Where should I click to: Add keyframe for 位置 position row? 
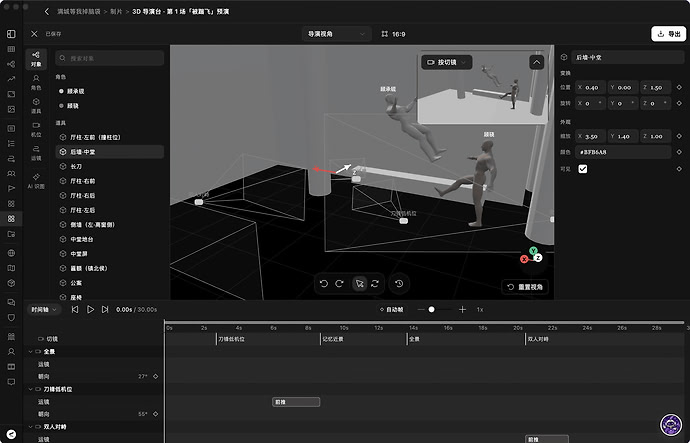coord(679,88)
